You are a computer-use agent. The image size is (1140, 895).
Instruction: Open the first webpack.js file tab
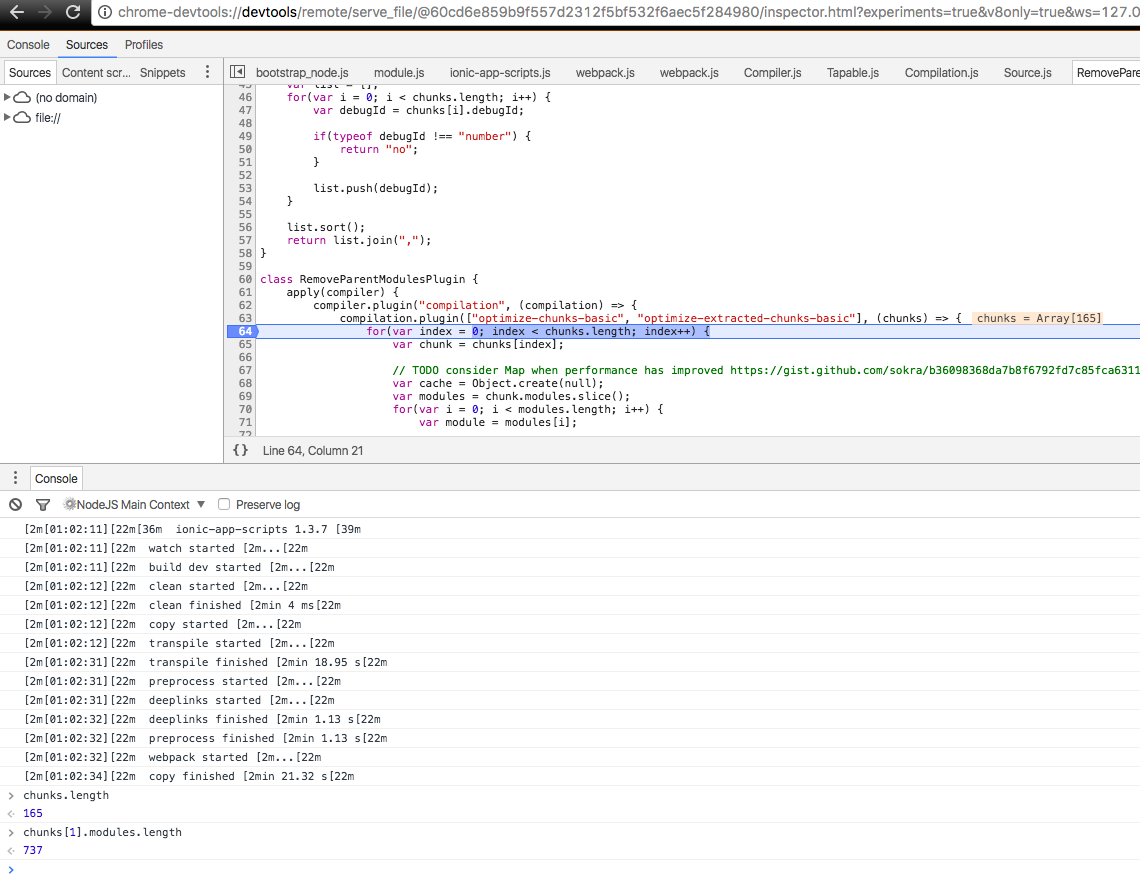click(605, 73)
